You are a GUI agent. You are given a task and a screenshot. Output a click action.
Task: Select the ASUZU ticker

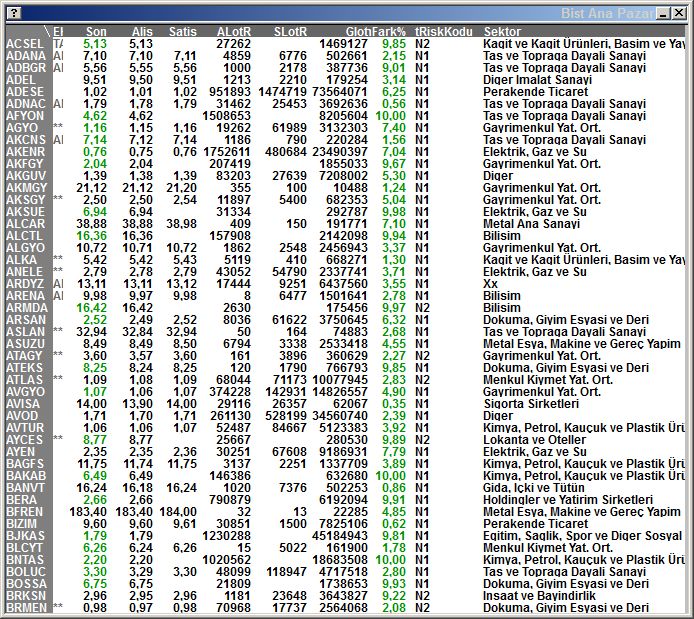tap(26, 343)
